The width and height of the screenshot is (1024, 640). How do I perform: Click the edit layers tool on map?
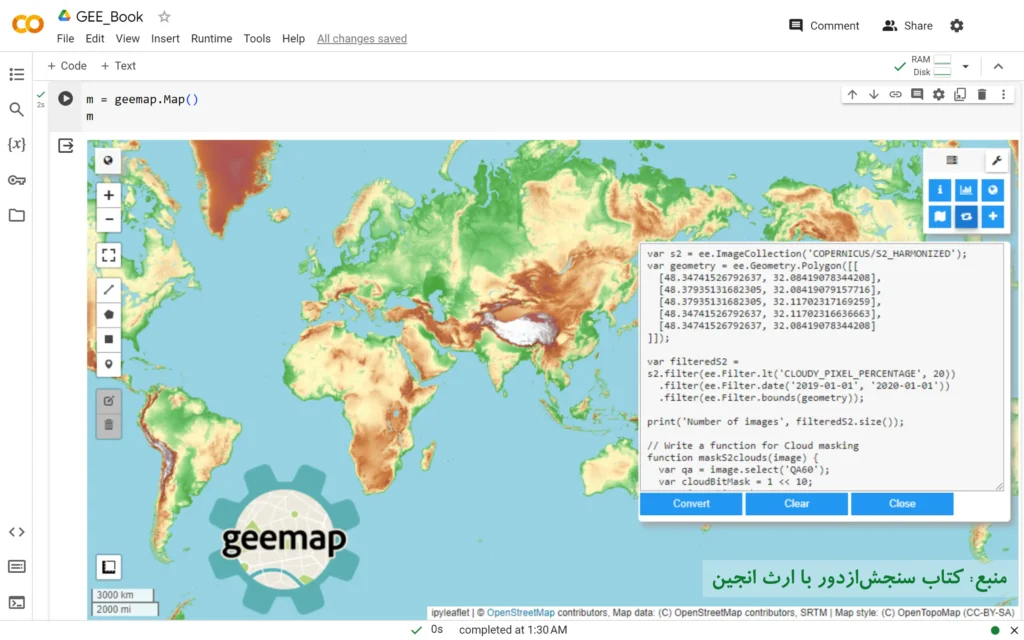108,401
